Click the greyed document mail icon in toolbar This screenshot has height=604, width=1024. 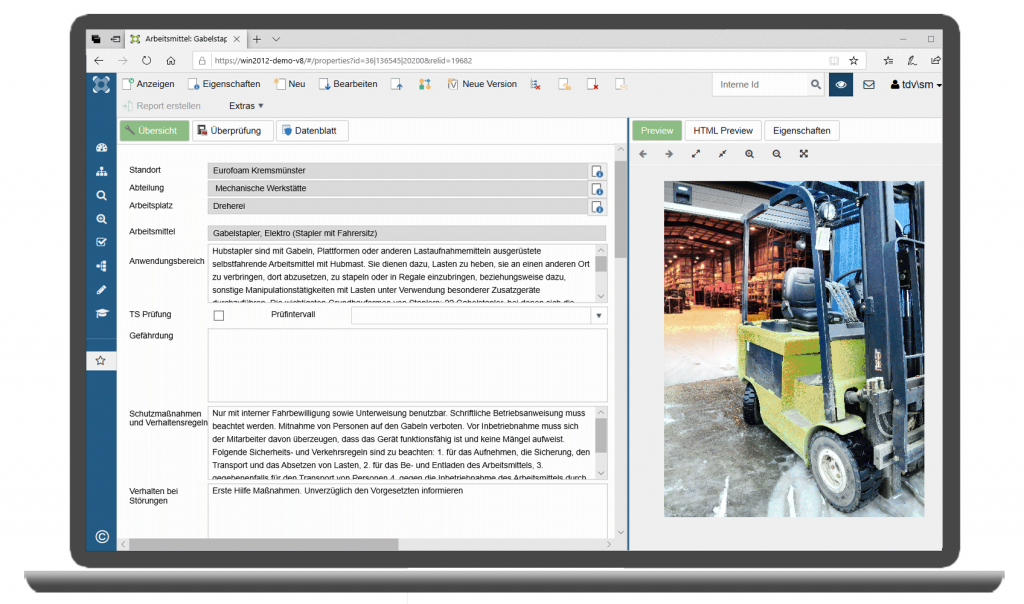click(620, 84)
